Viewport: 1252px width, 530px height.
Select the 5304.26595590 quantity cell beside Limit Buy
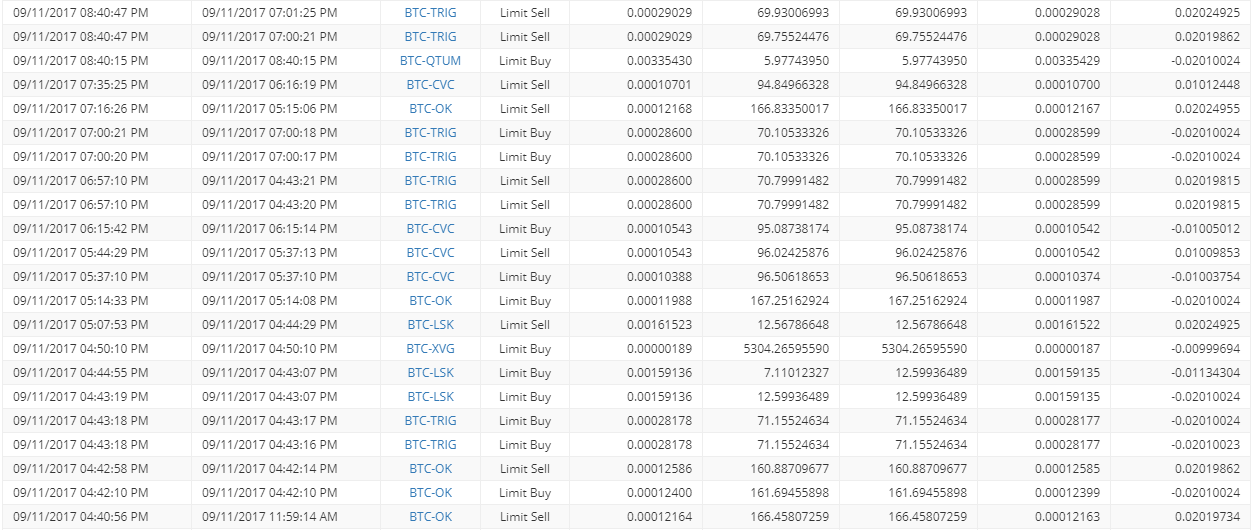point(772,349)
